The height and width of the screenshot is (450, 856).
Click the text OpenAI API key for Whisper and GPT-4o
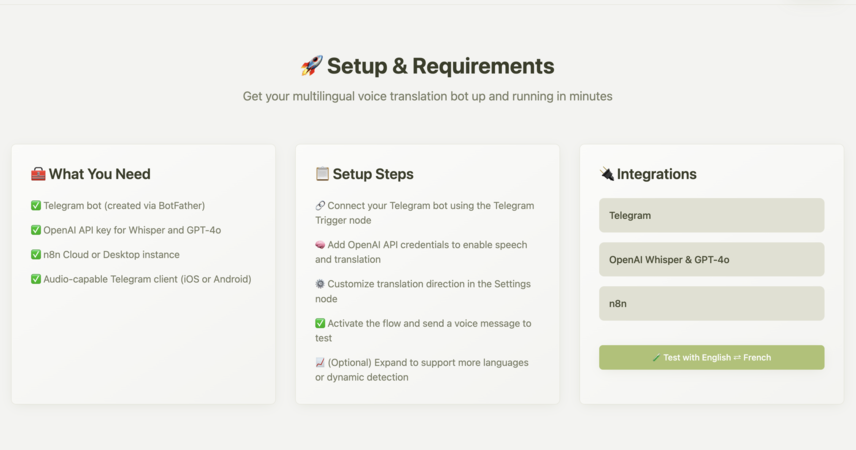132,230
